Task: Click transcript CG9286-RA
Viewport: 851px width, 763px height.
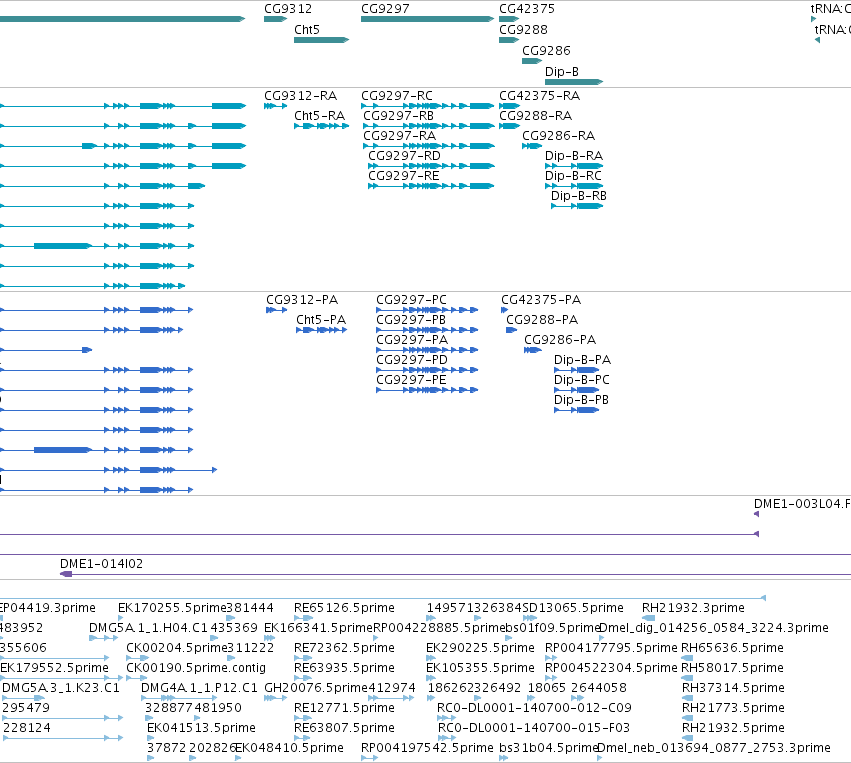Action: (532, 146)
